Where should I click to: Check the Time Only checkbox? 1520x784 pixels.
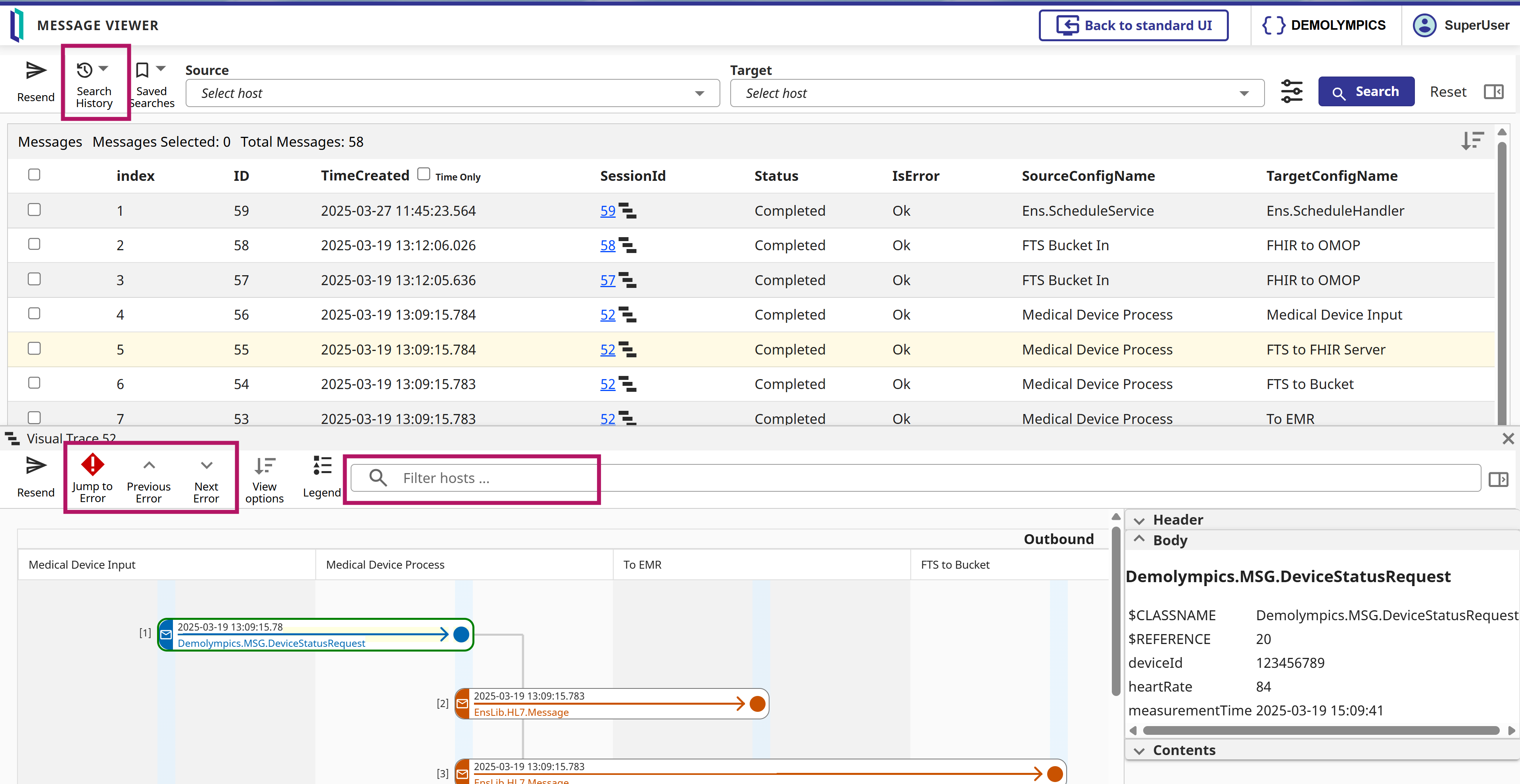coord(423,174)
